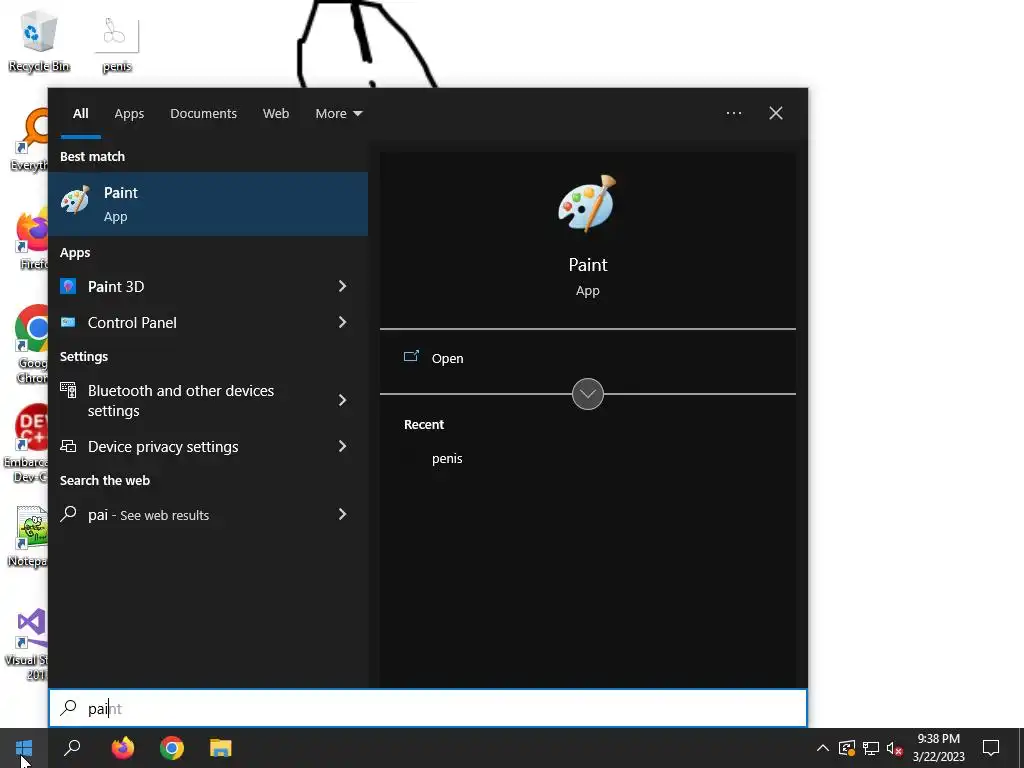
Task: Click the search input box
Action: 428,708
